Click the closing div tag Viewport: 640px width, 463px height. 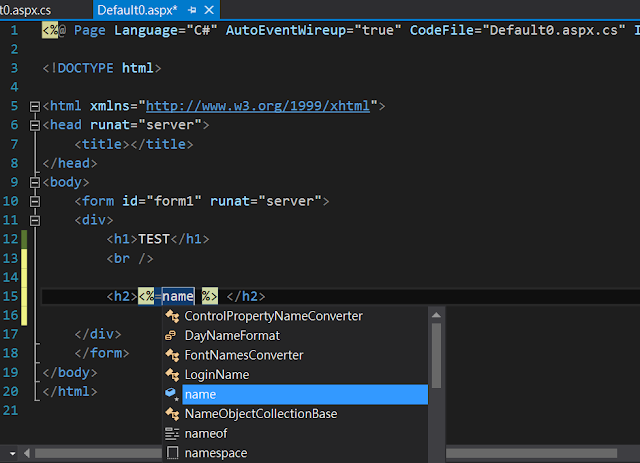pos(98,334)
